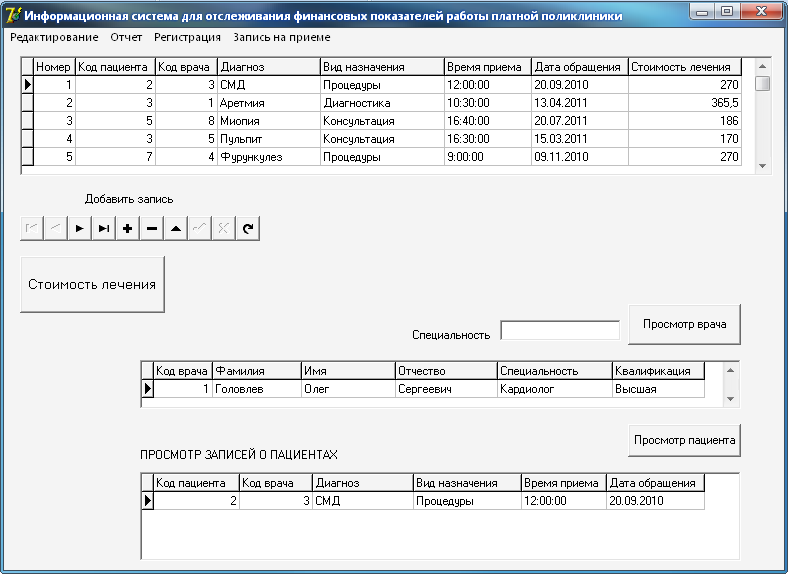Select the Фурункулез diagnosis cell
Image resolution: width=788 pixels, height=574 pixels.
269,157
